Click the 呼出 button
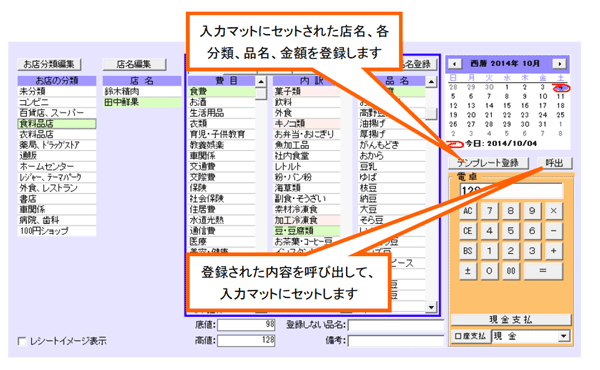Image resolution: width=600 pixels, height=370 pixels. pos(554,163)
